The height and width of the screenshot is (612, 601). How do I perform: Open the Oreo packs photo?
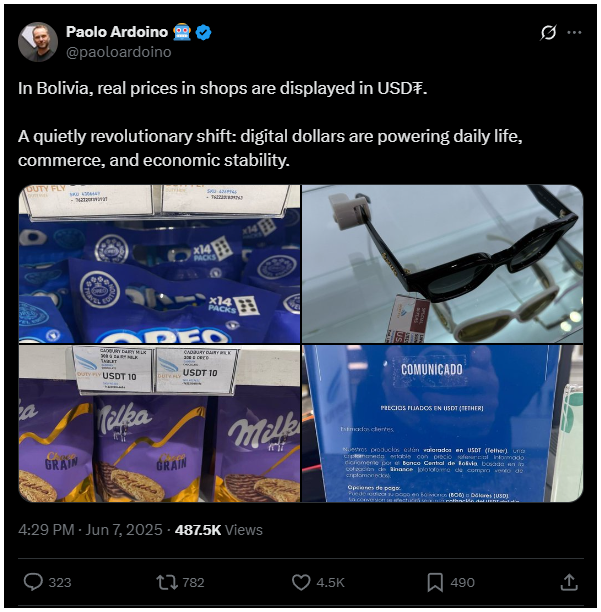159,264
